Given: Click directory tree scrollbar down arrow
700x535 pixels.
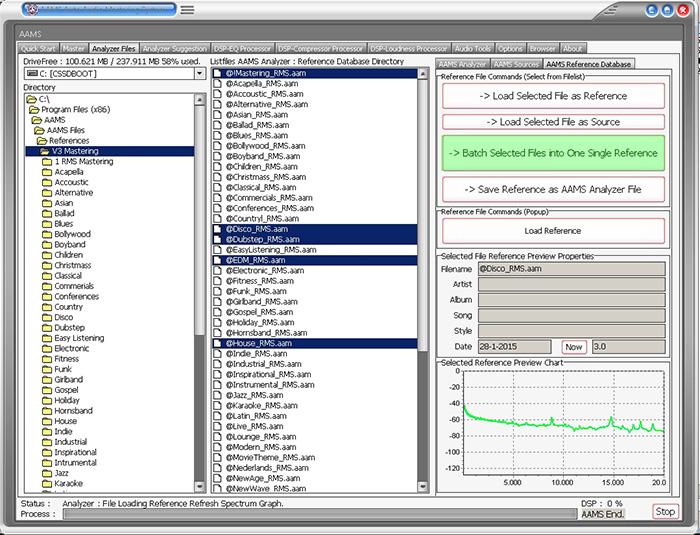Looking at the screenshot, I should (x=200, y=487).
